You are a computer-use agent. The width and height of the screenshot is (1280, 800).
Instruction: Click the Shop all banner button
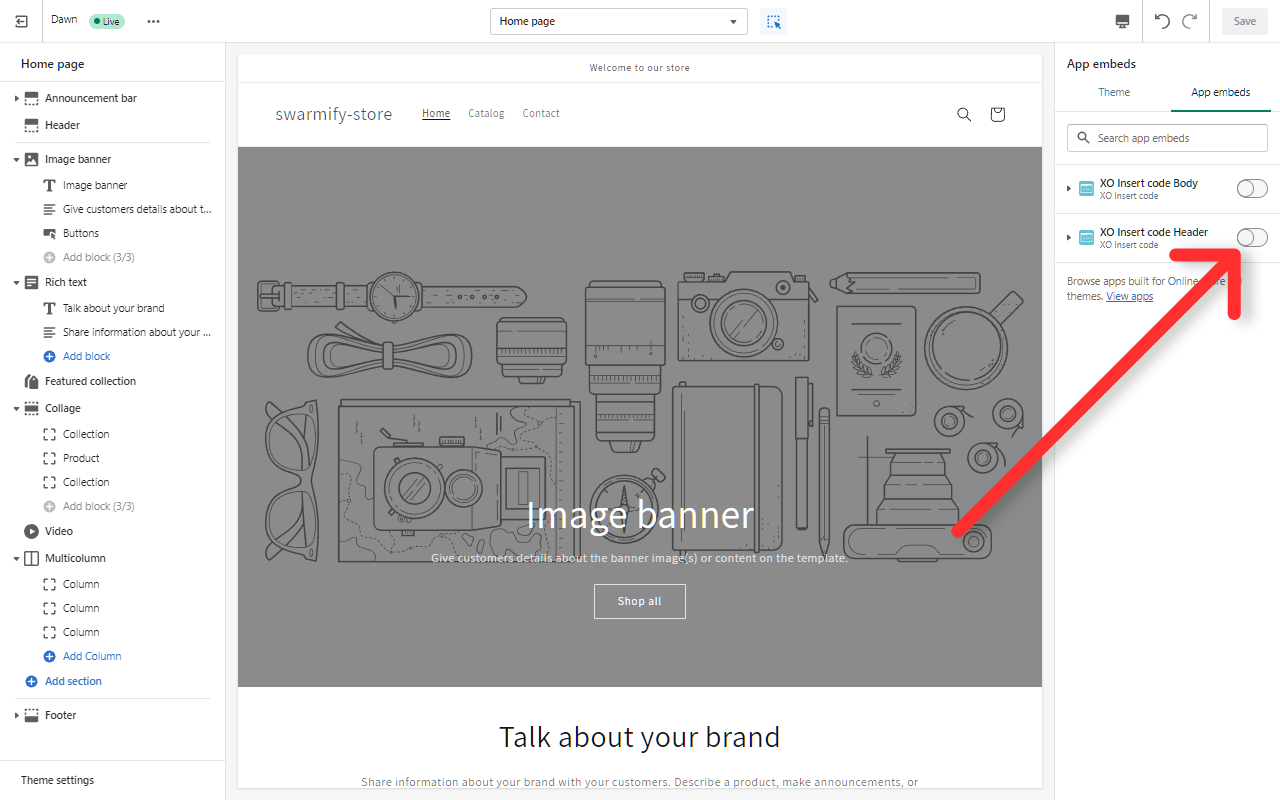[x=640, y=601]
